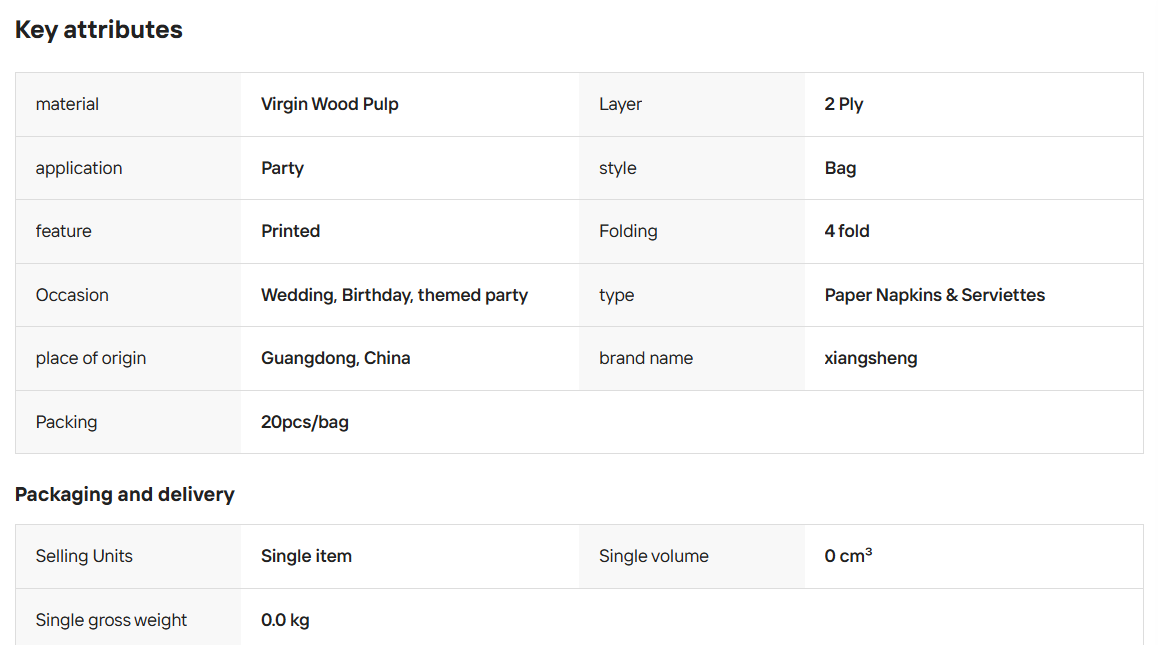
Task: Select the Printed feature value
Action: tap(290, 231)
